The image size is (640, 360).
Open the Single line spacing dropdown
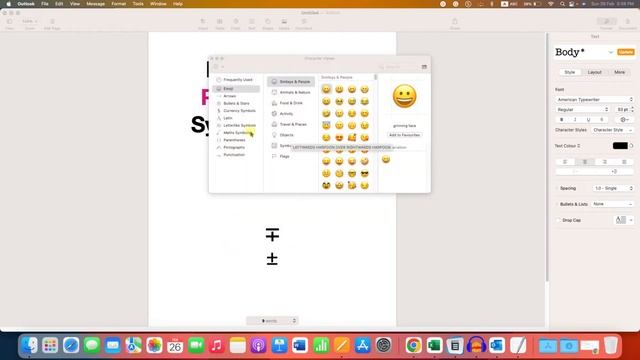tap(613, 188)
